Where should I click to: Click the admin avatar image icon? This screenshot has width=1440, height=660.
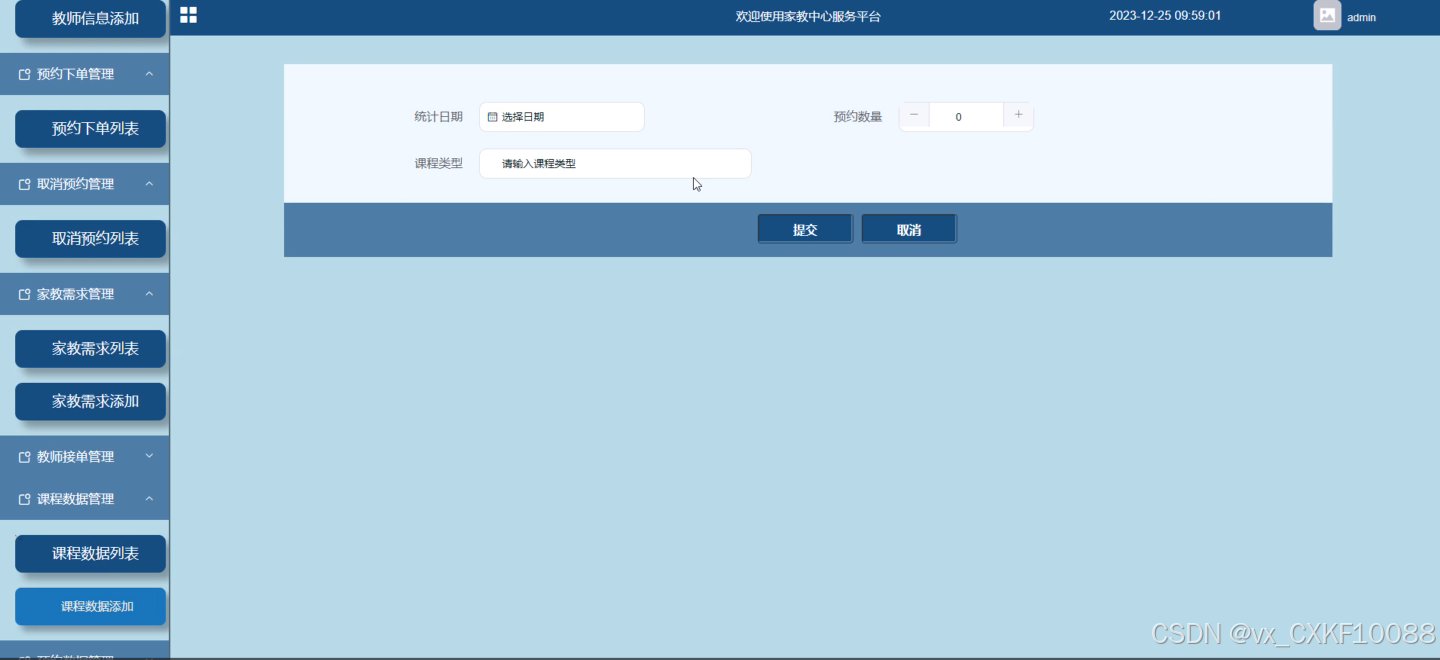pos(1327,15)
